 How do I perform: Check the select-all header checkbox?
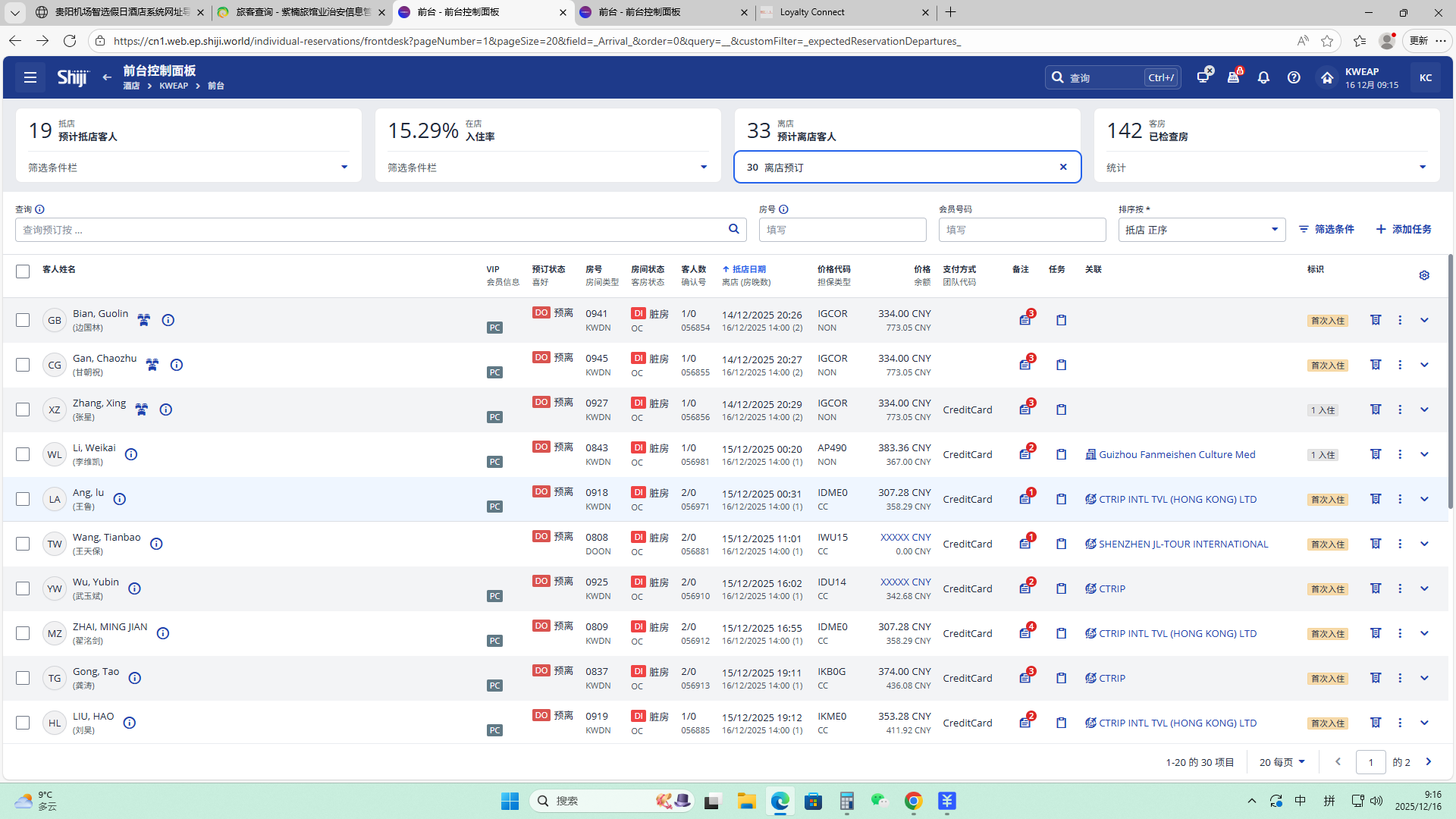click(23, 271)
